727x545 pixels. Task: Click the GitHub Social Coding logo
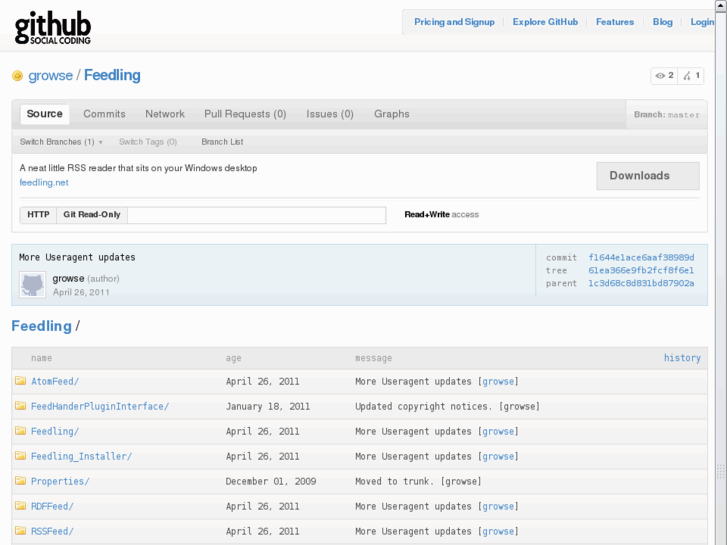point(53,28)
